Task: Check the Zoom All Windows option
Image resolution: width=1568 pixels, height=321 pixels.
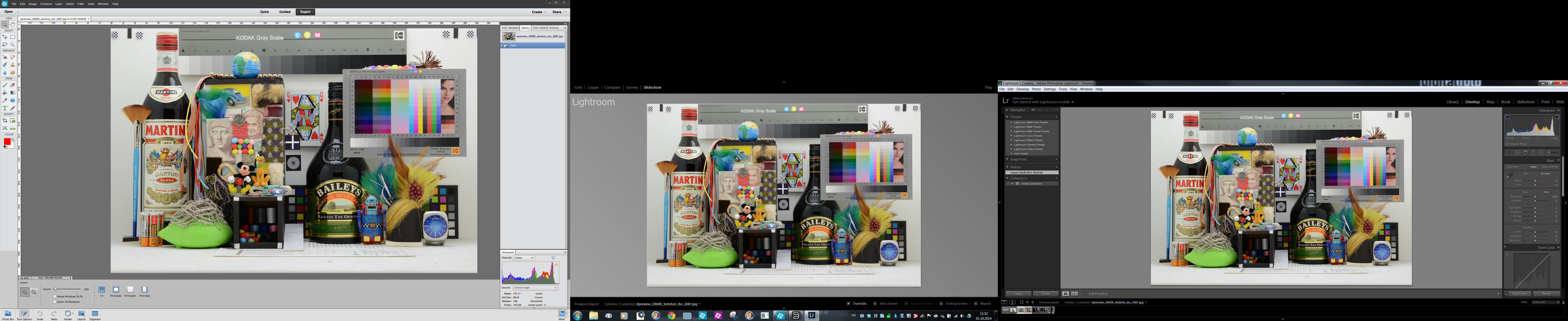Action: (55, 302)
